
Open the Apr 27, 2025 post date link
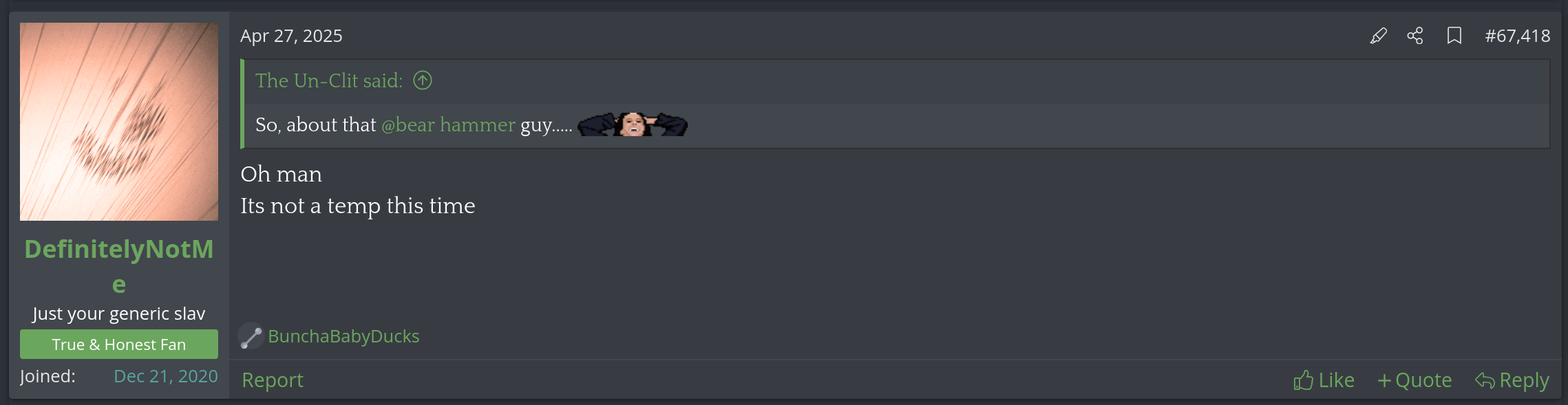coord(291,36)
